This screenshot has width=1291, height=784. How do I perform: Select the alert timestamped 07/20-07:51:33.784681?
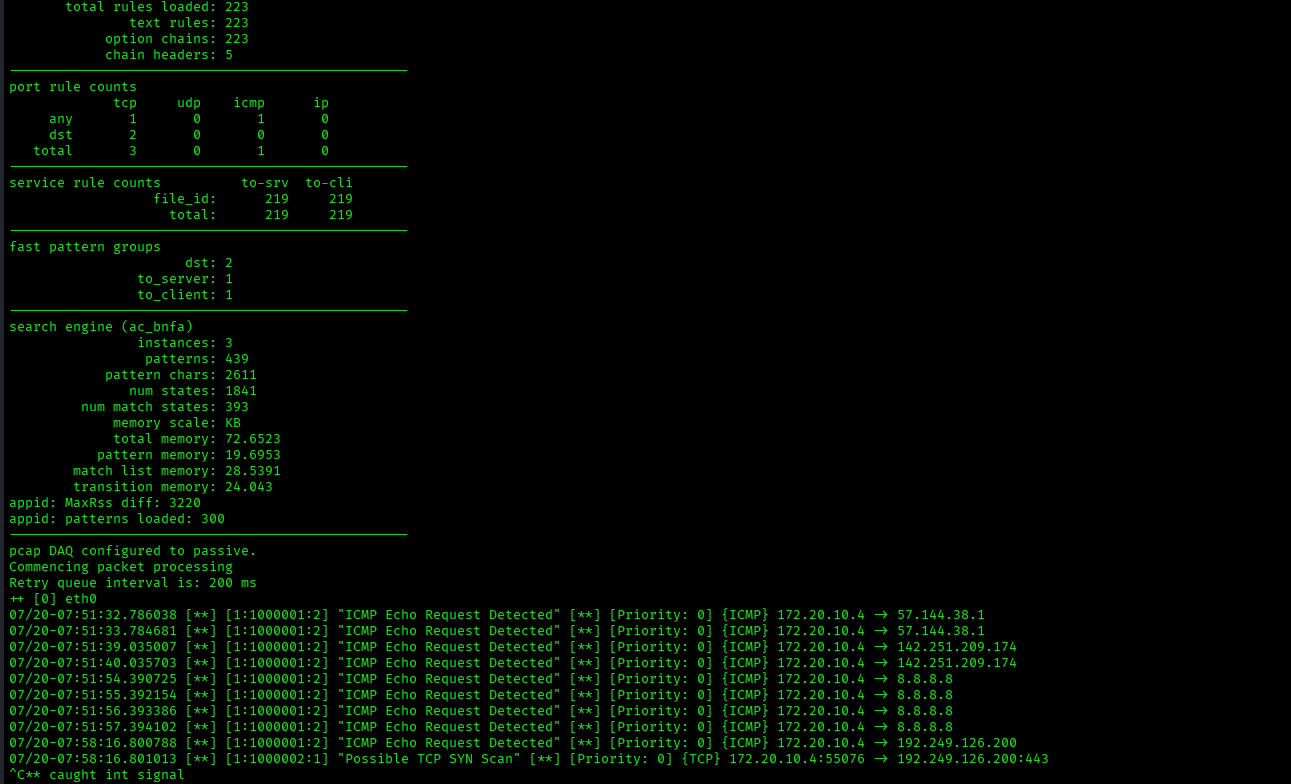click(497, 631)
